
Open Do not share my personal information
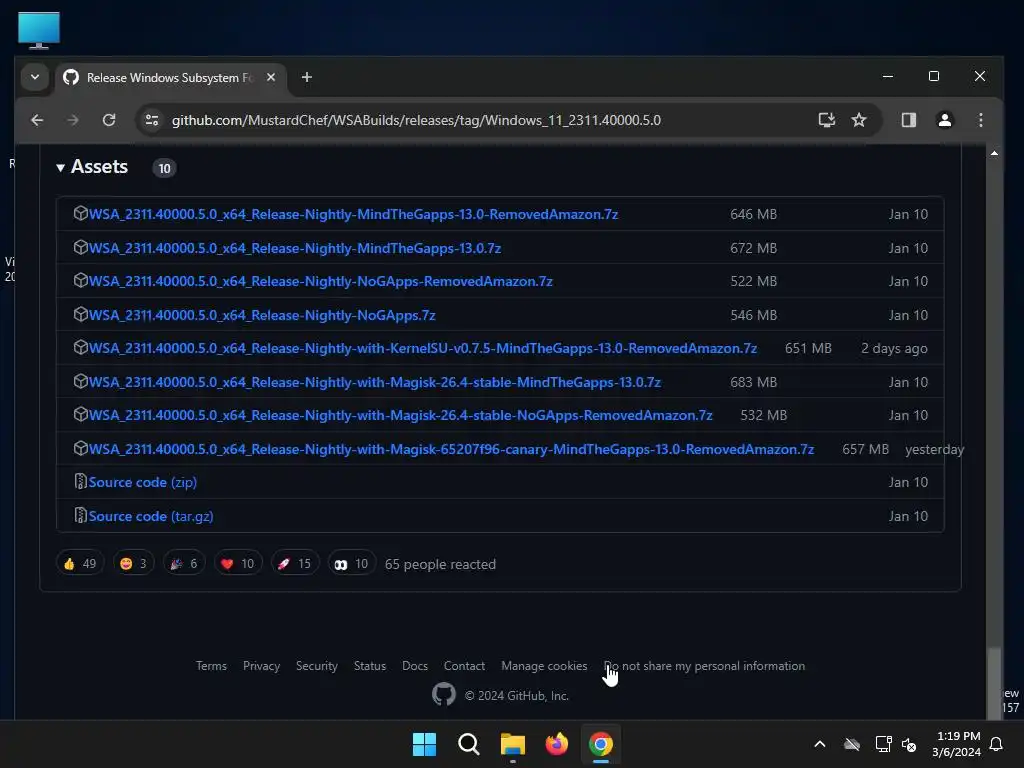704,666
